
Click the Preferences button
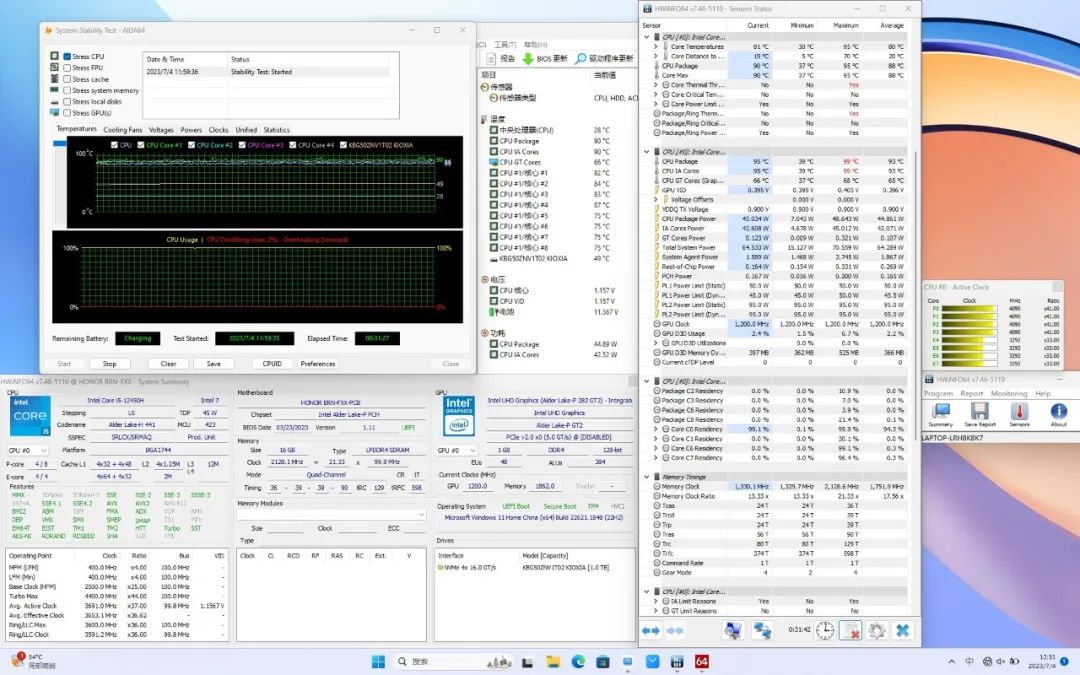tap(318, 364)
